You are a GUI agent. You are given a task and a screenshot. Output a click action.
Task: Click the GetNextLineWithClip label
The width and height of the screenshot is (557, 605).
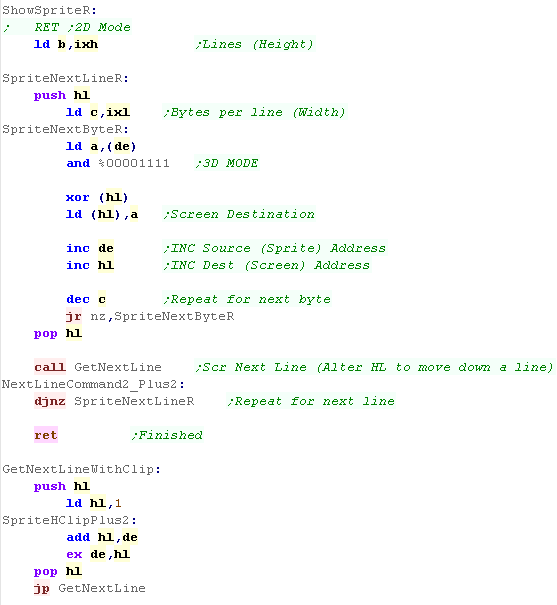pyautogui.click(x=81, y=469)
